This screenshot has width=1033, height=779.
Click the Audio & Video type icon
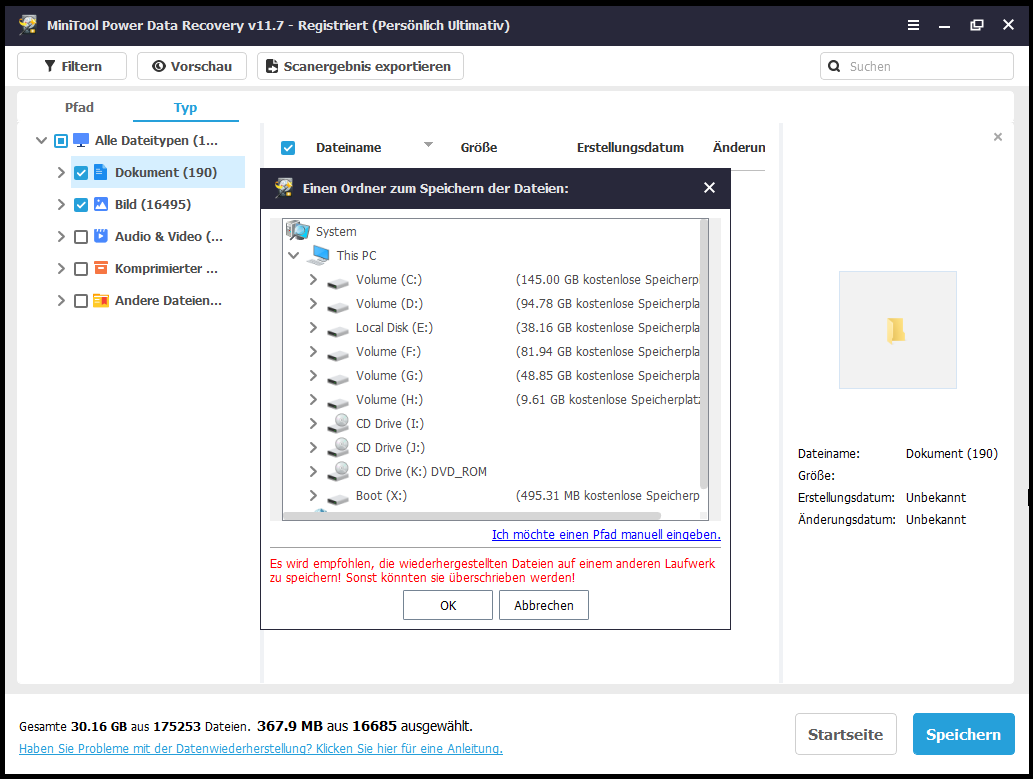[101, 236]
